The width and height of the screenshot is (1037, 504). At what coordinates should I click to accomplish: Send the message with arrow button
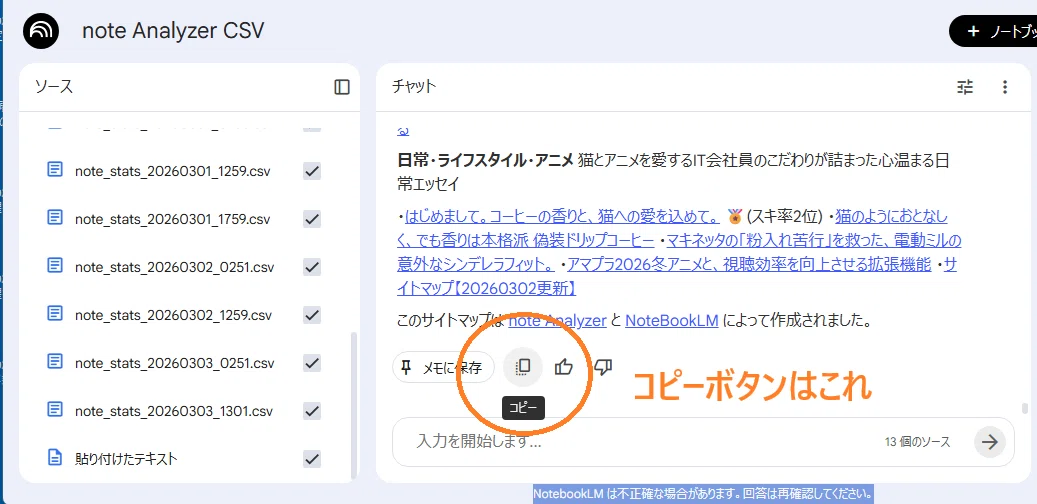tap(989, 442)
